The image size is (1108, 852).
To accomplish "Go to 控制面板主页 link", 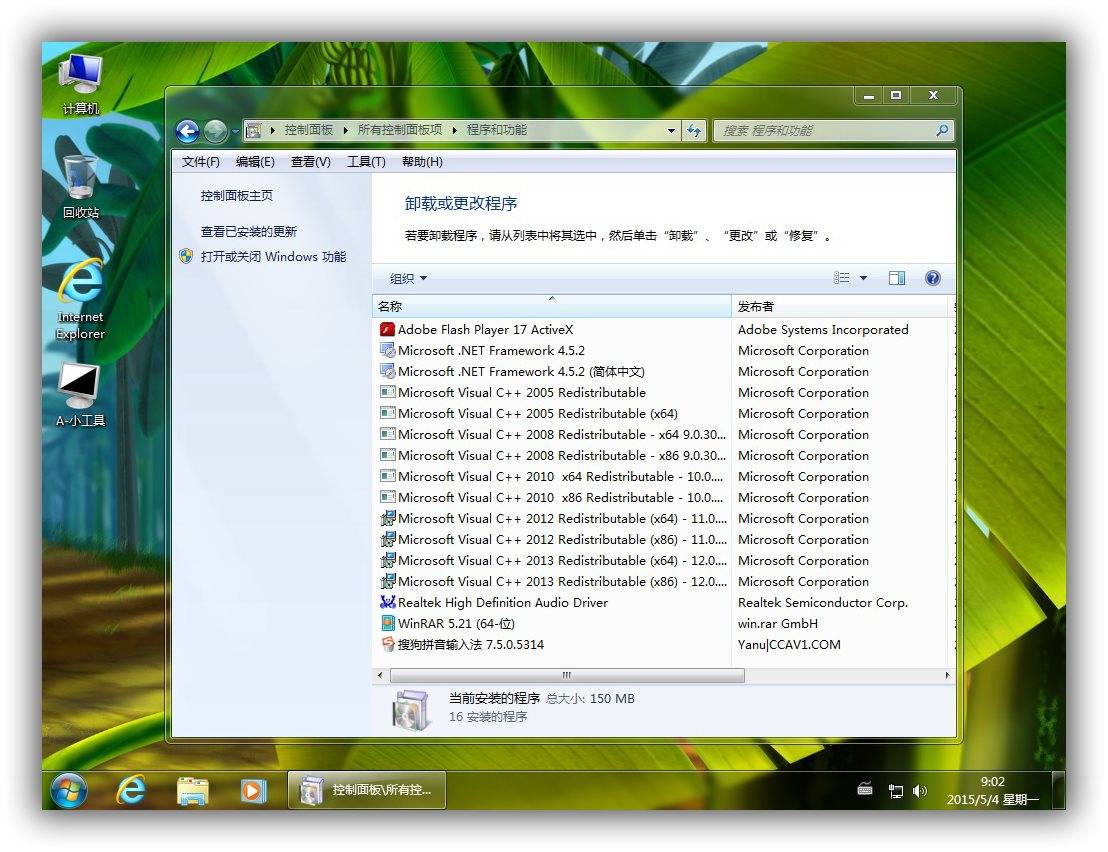I will pyautogui.click(x=237, y=196).
